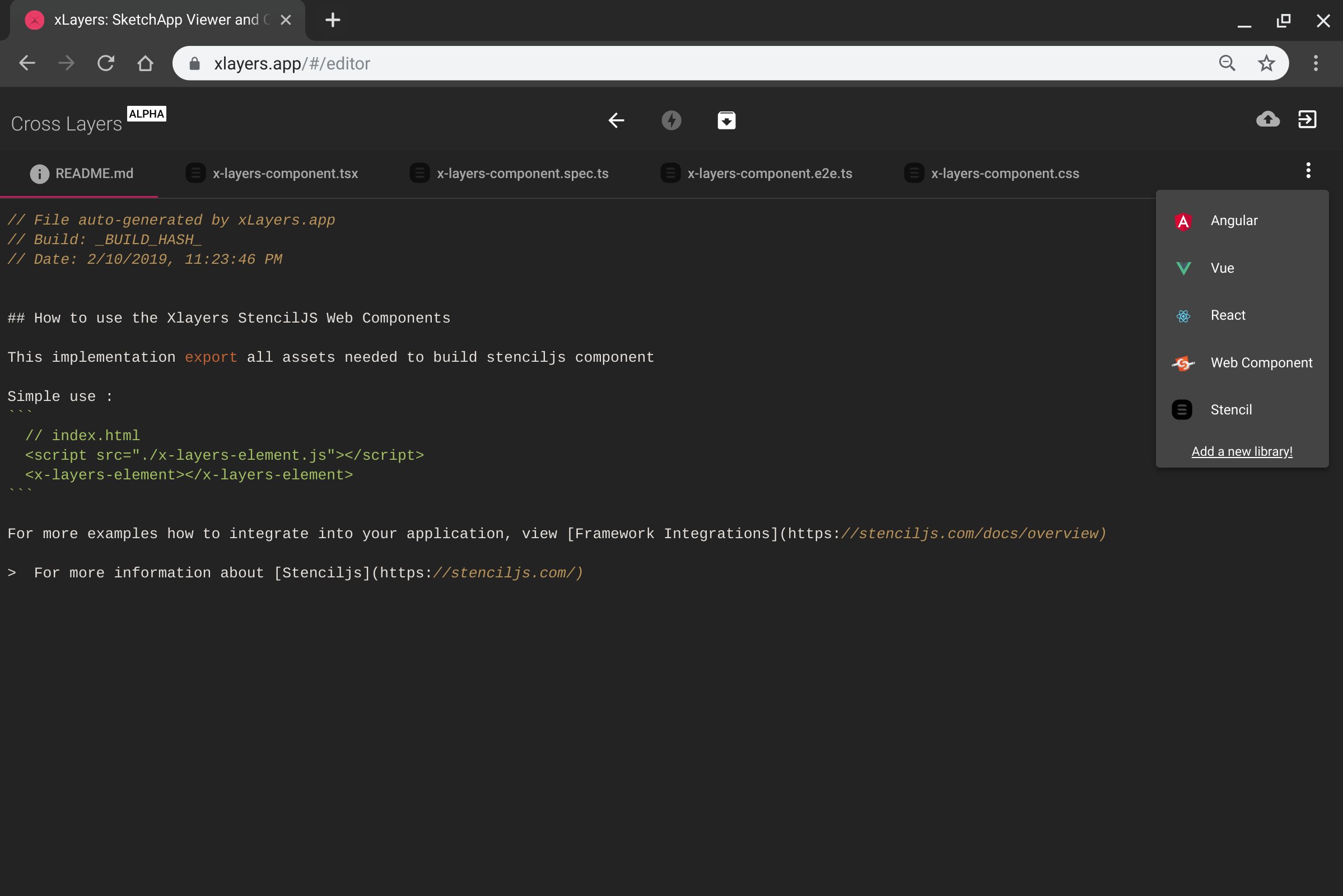The image size is (1343, 896).
Task: Open the x-layers-component.e2e.ts tab
Action: coord(757,174)
